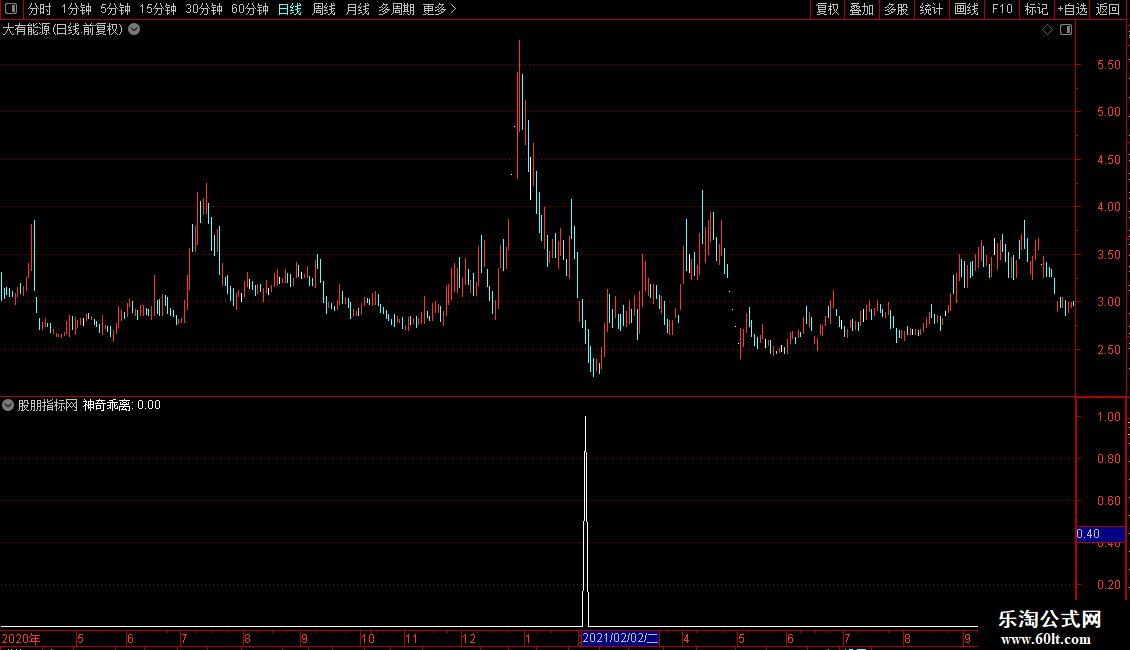Select the 15分钟 period tab
Viewport: 1130px width, 650px height.
[158, 9]
